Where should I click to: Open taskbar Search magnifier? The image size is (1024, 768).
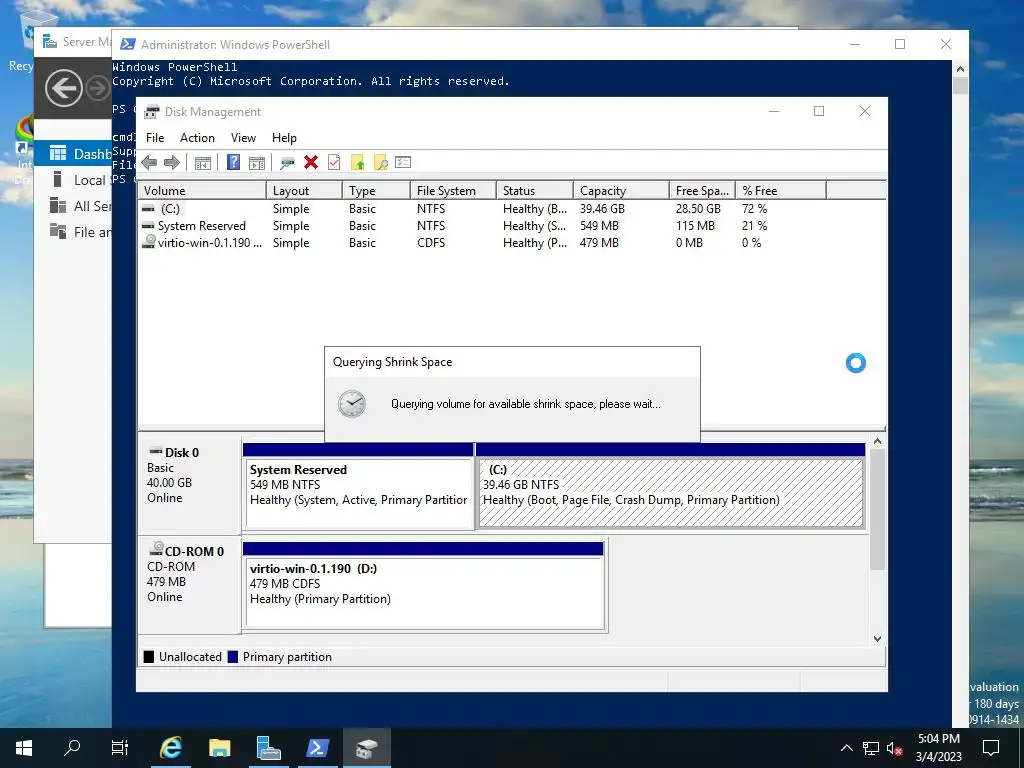[x=72, y=748]
